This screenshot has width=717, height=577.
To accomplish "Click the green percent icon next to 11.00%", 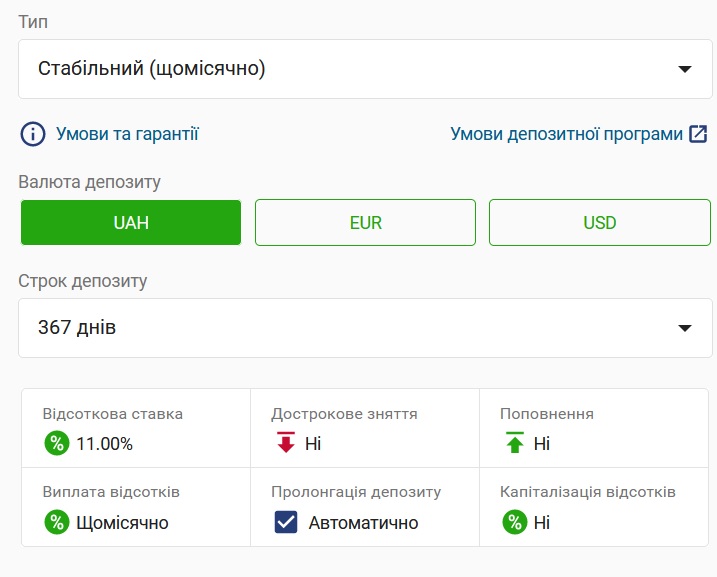I will point(56,443).
